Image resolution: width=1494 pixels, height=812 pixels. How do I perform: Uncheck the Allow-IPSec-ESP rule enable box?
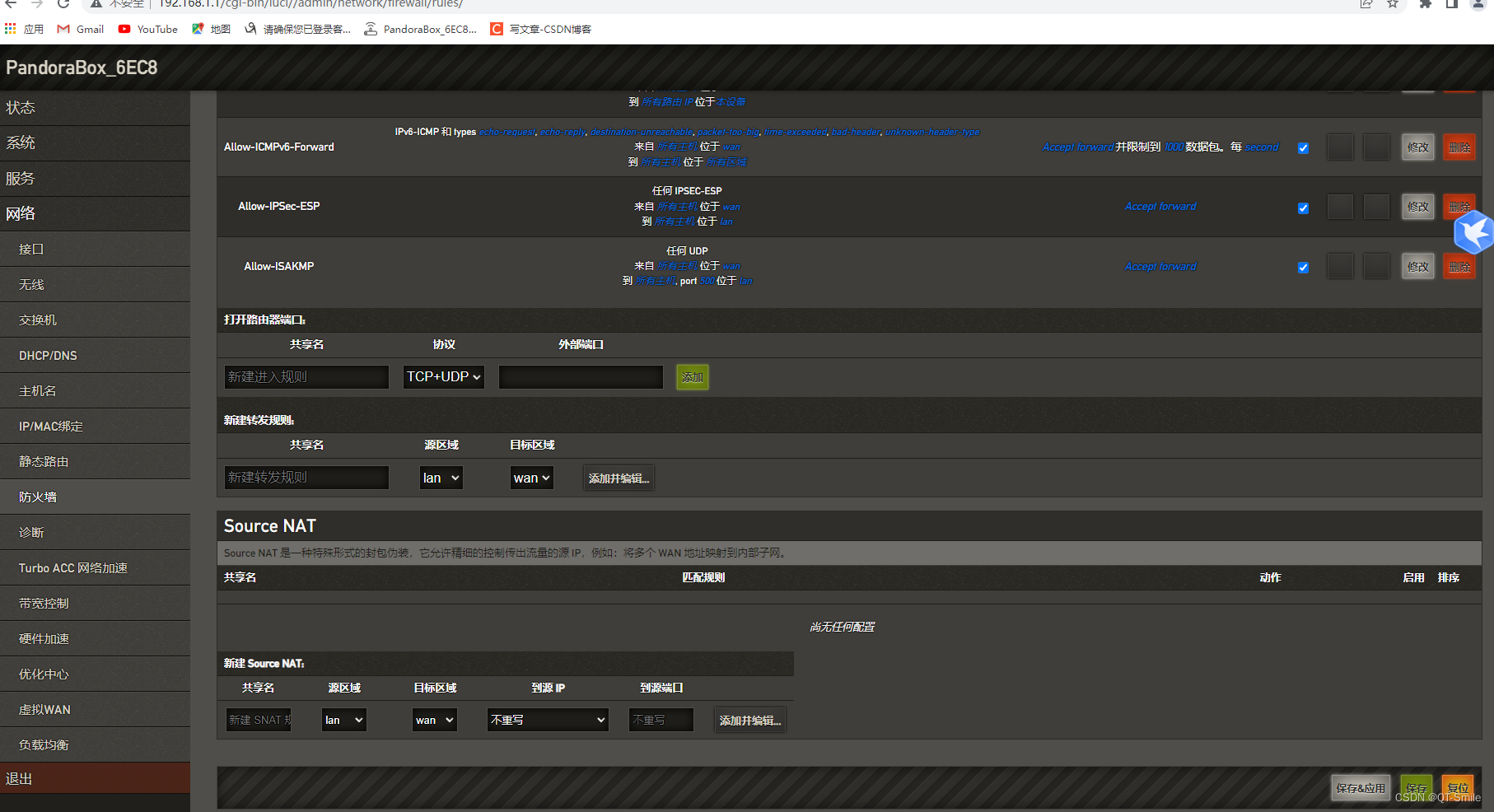pos(1303,208)
